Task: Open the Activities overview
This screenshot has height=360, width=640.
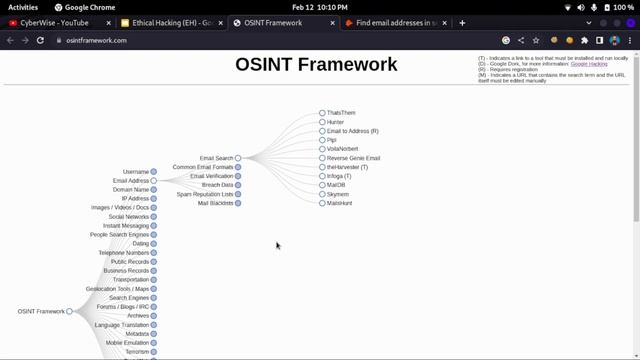Action: [x=23, y=7]
